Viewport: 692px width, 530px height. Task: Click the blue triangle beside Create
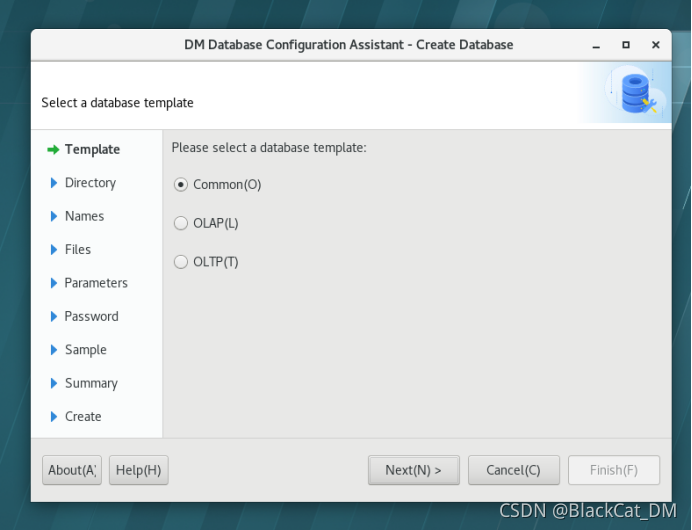54,417
